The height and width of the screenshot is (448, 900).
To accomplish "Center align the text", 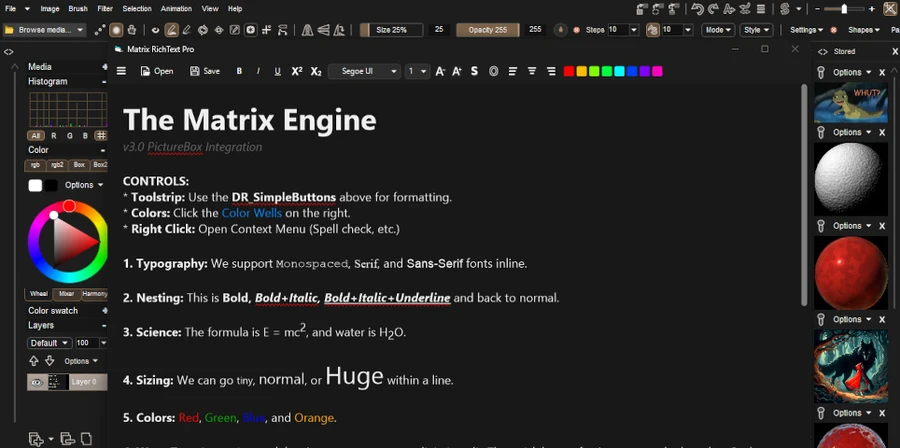I will tap(532, 71).
